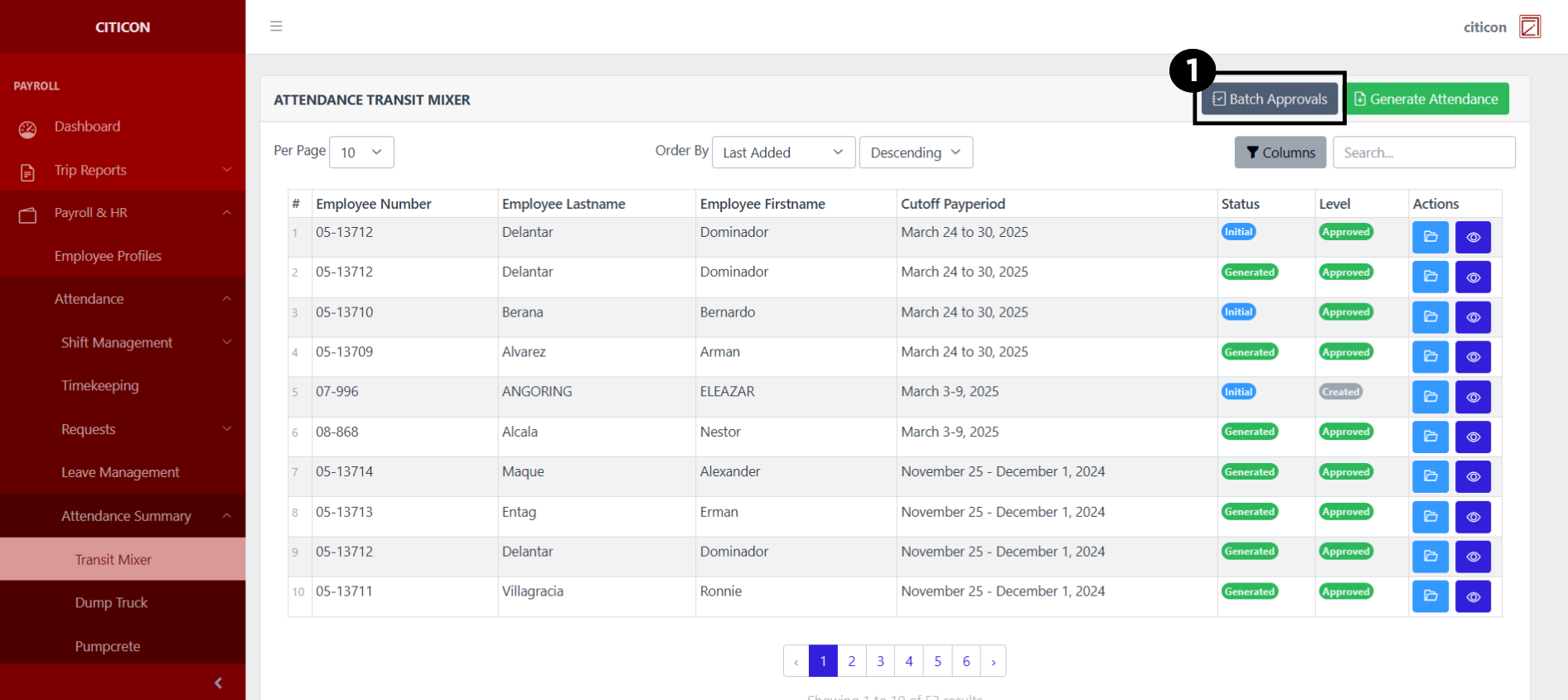Open the Descending sort direction dropdown
This screenshot has height=700, width=1568.
click(x=915, y=152)
